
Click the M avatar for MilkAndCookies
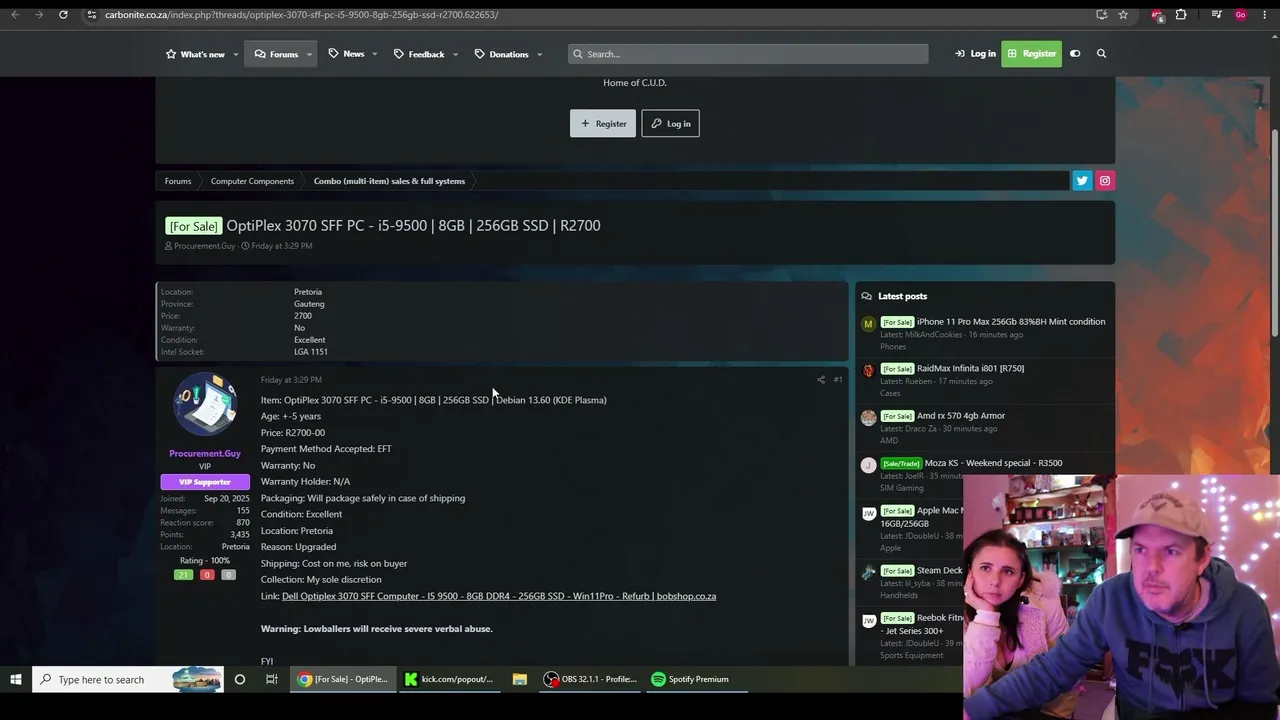(868, 324)
